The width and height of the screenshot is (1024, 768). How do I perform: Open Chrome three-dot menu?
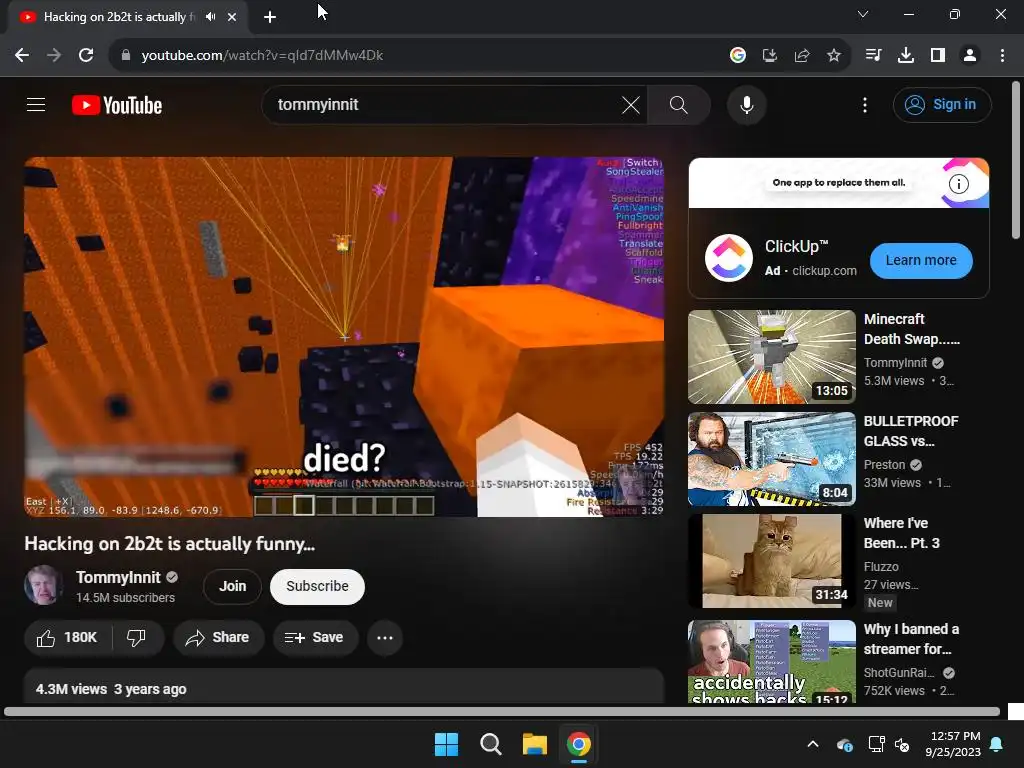pyautogui.click(x=1002, y=56)
